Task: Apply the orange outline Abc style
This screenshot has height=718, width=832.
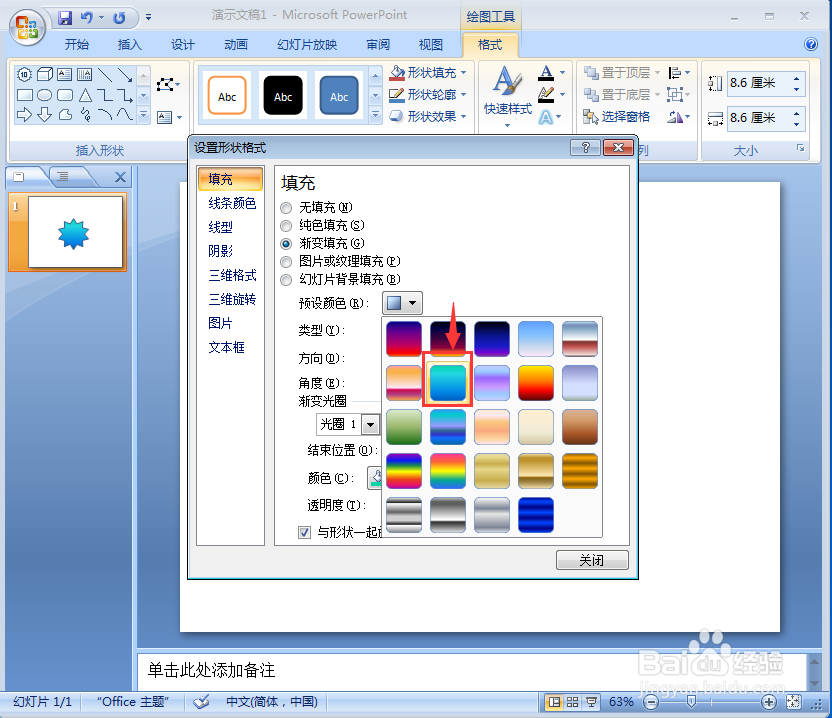Action: 227,96
